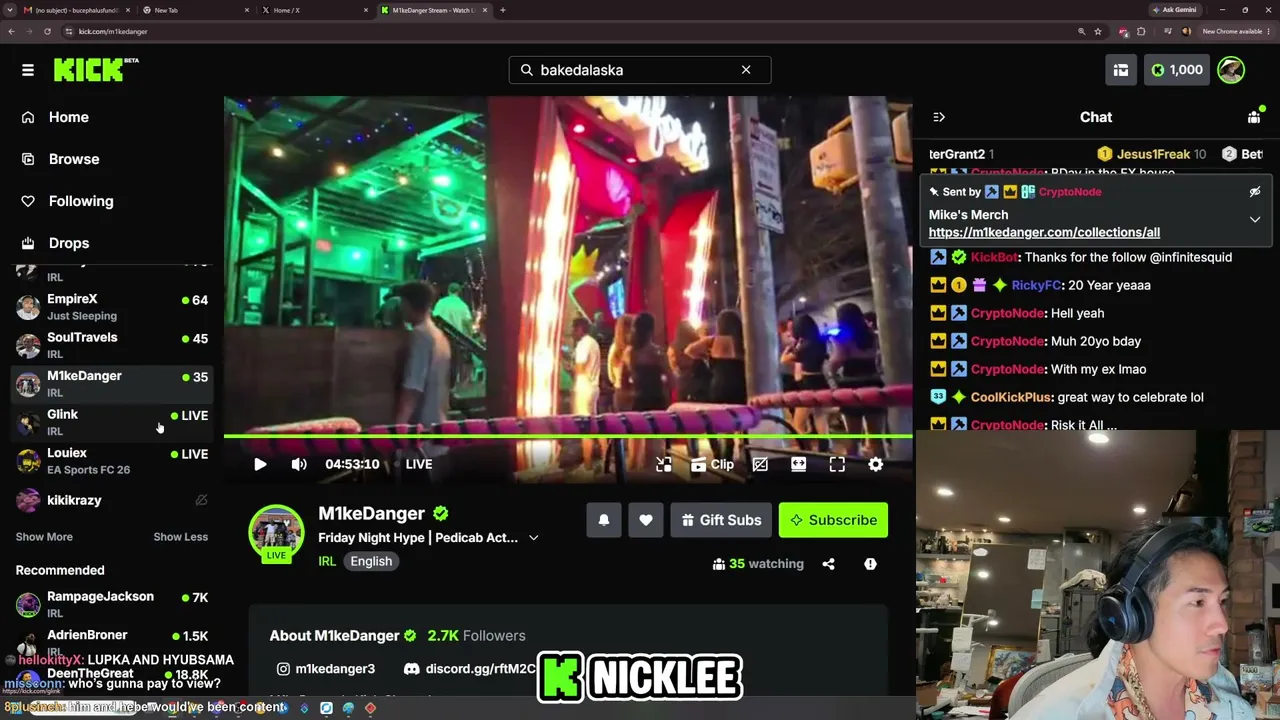
Task: Click the Gift Subs button
Action: coord(721,520)
